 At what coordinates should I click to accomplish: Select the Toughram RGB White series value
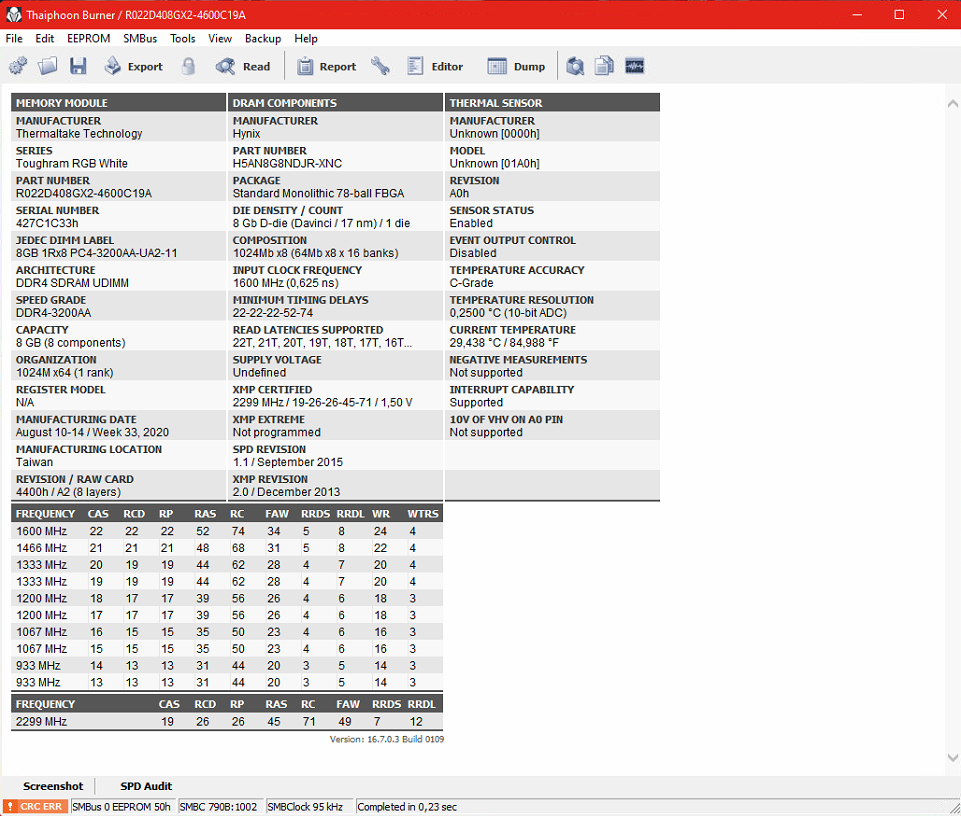coord(72,164)
